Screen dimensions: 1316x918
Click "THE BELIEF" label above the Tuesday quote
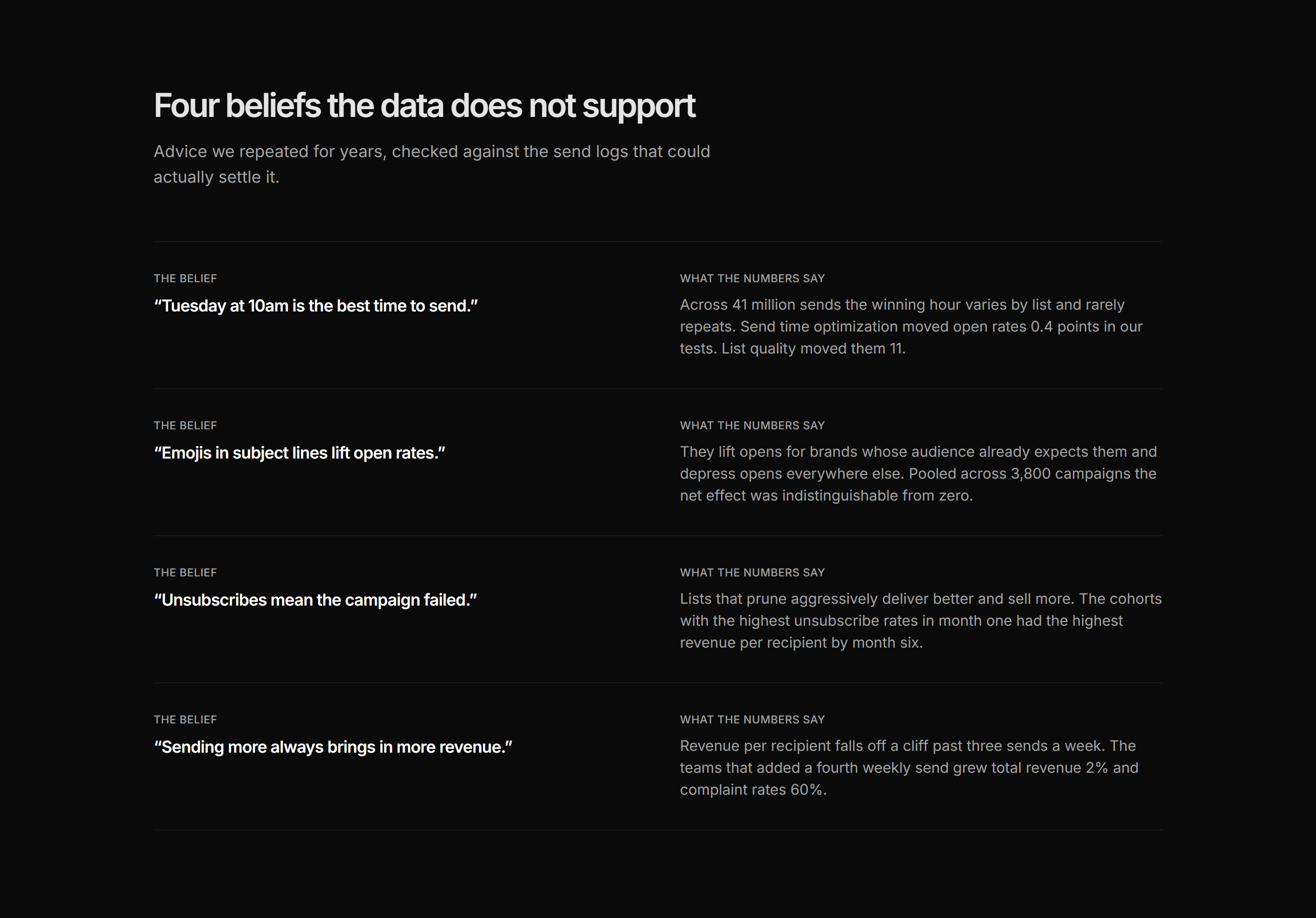185,279
